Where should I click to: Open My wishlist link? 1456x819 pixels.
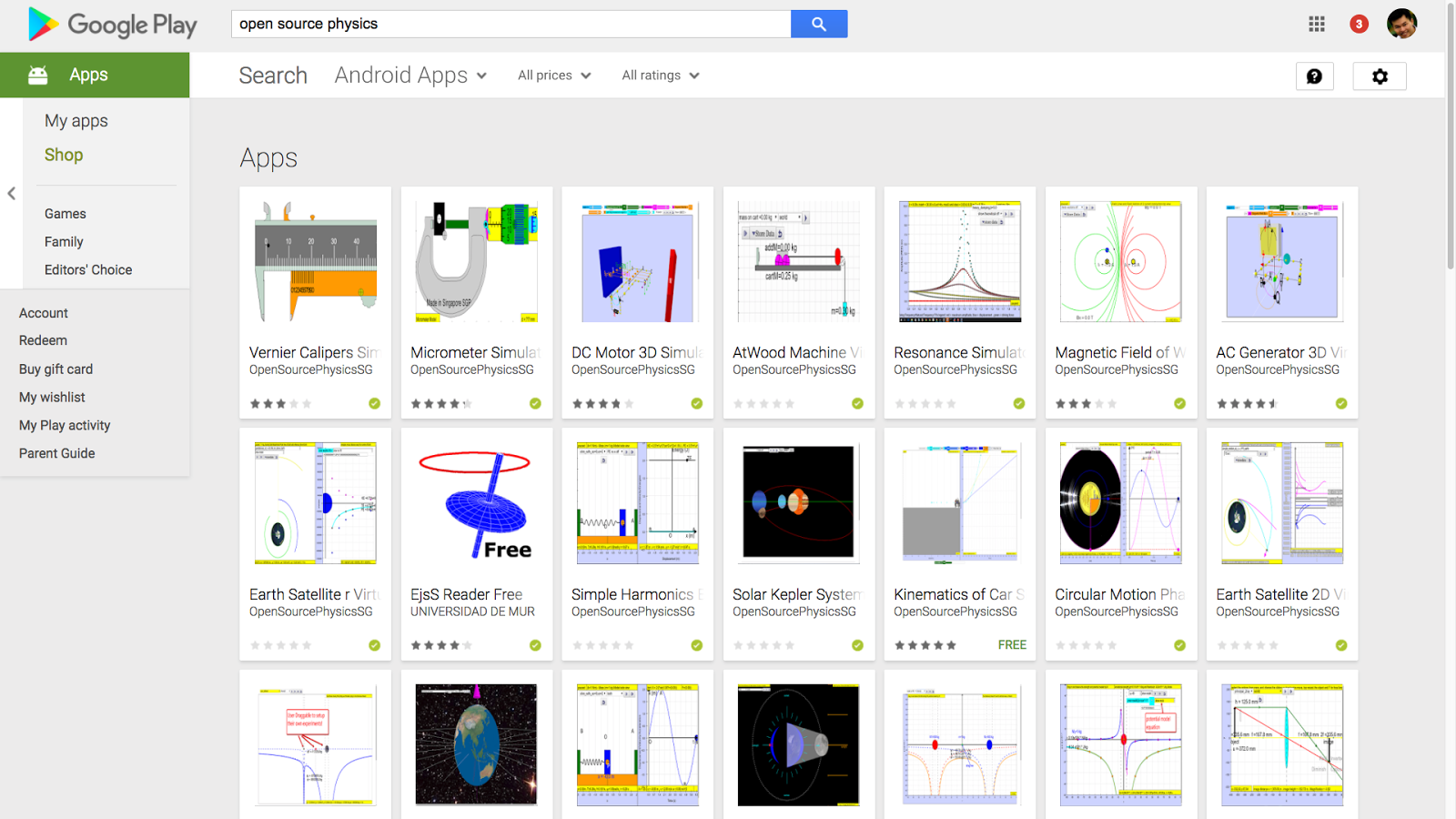click(x=52, y=398)
